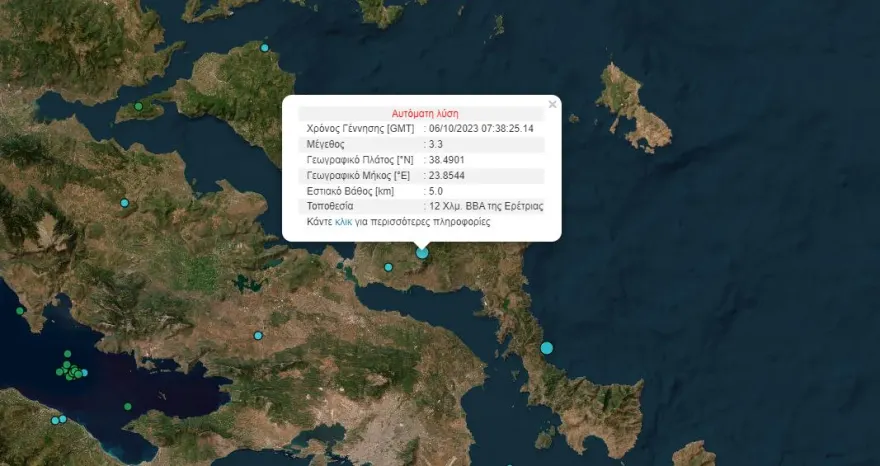Click the cyan marker pair on southern shore
This screenshot has height=466, width=880.
(x=58, y=420)
